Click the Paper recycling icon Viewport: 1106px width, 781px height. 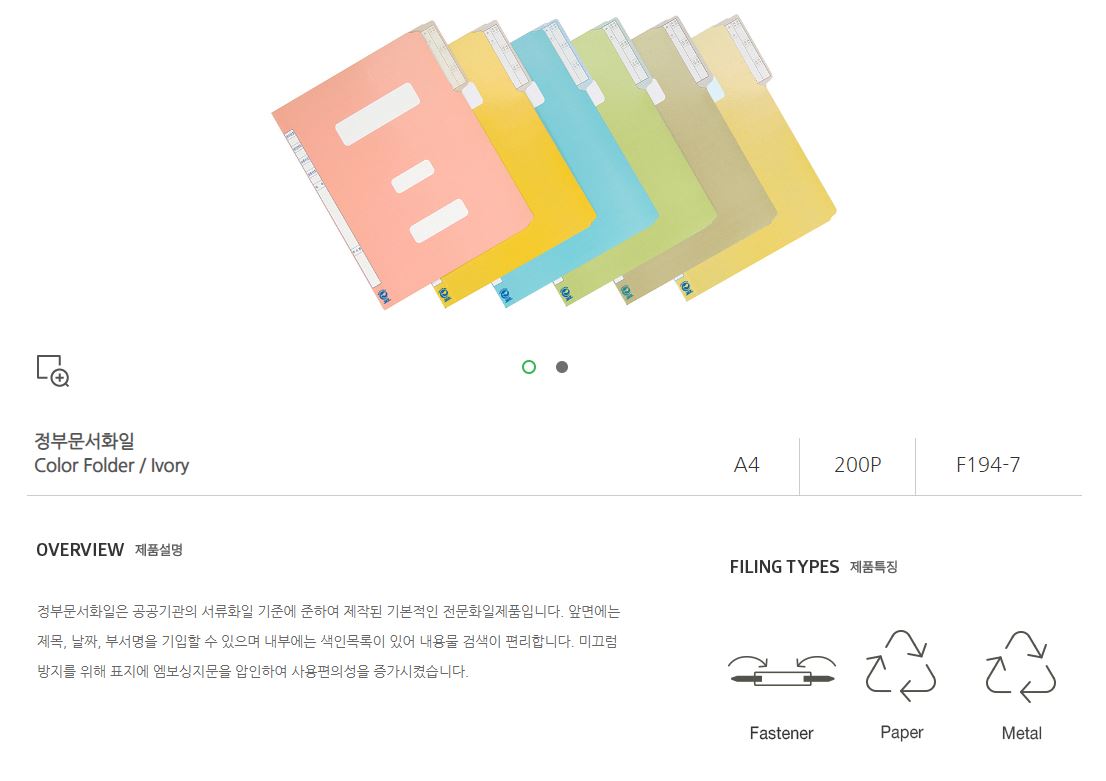(x=901, y=665)
